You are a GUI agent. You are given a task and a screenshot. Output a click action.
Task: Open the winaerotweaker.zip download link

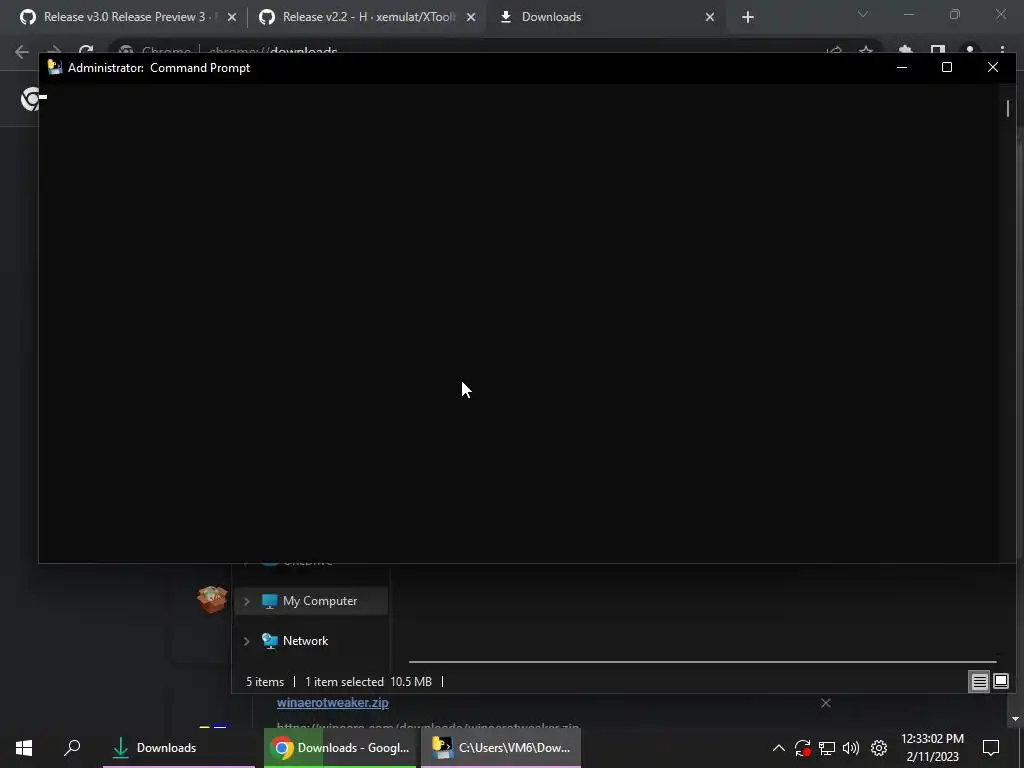(x=332, y=703)
